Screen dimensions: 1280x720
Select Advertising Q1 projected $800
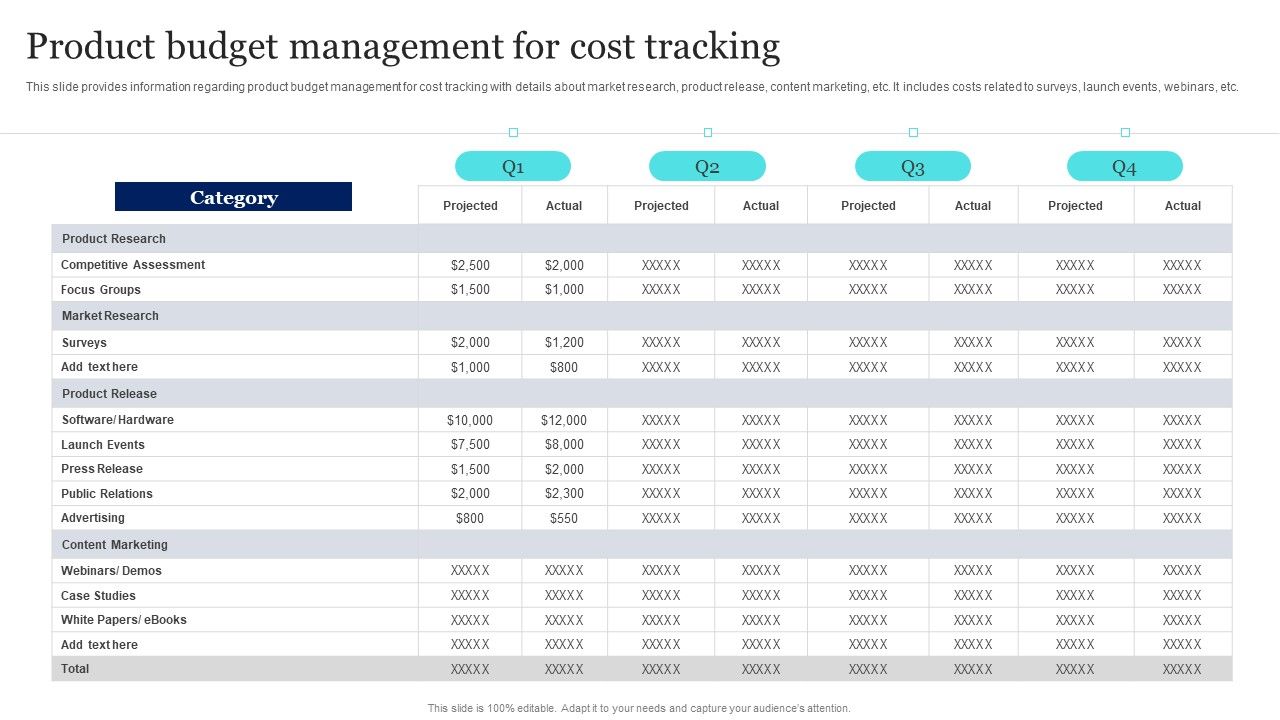(x=470, y=519)
